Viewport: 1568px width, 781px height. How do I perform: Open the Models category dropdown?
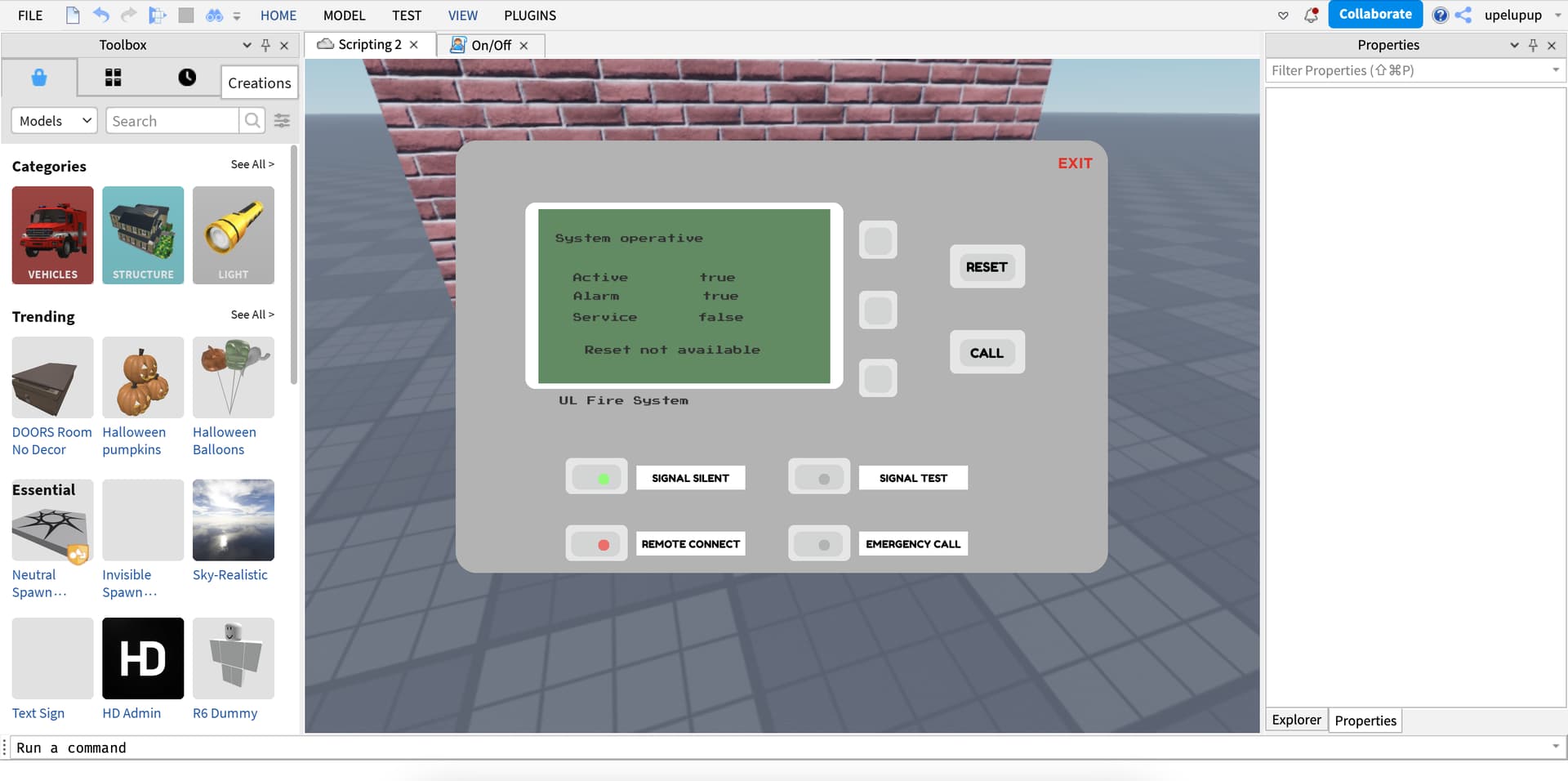pyautogui.click(x=54, y=121)
